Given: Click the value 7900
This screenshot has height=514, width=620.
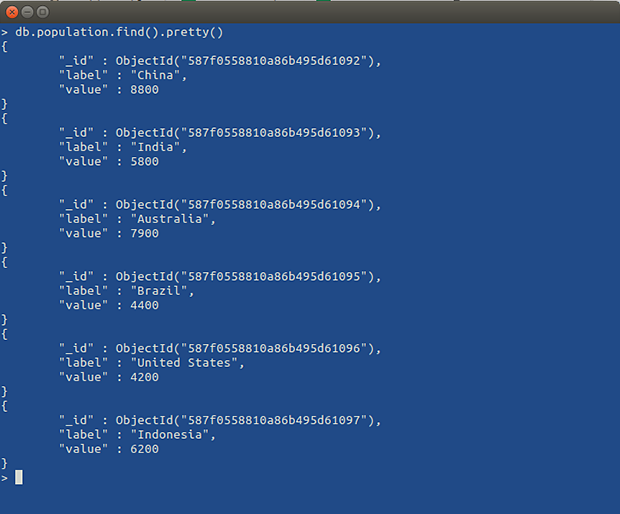Looking at the screenshot, I should [x=144, y=234].
